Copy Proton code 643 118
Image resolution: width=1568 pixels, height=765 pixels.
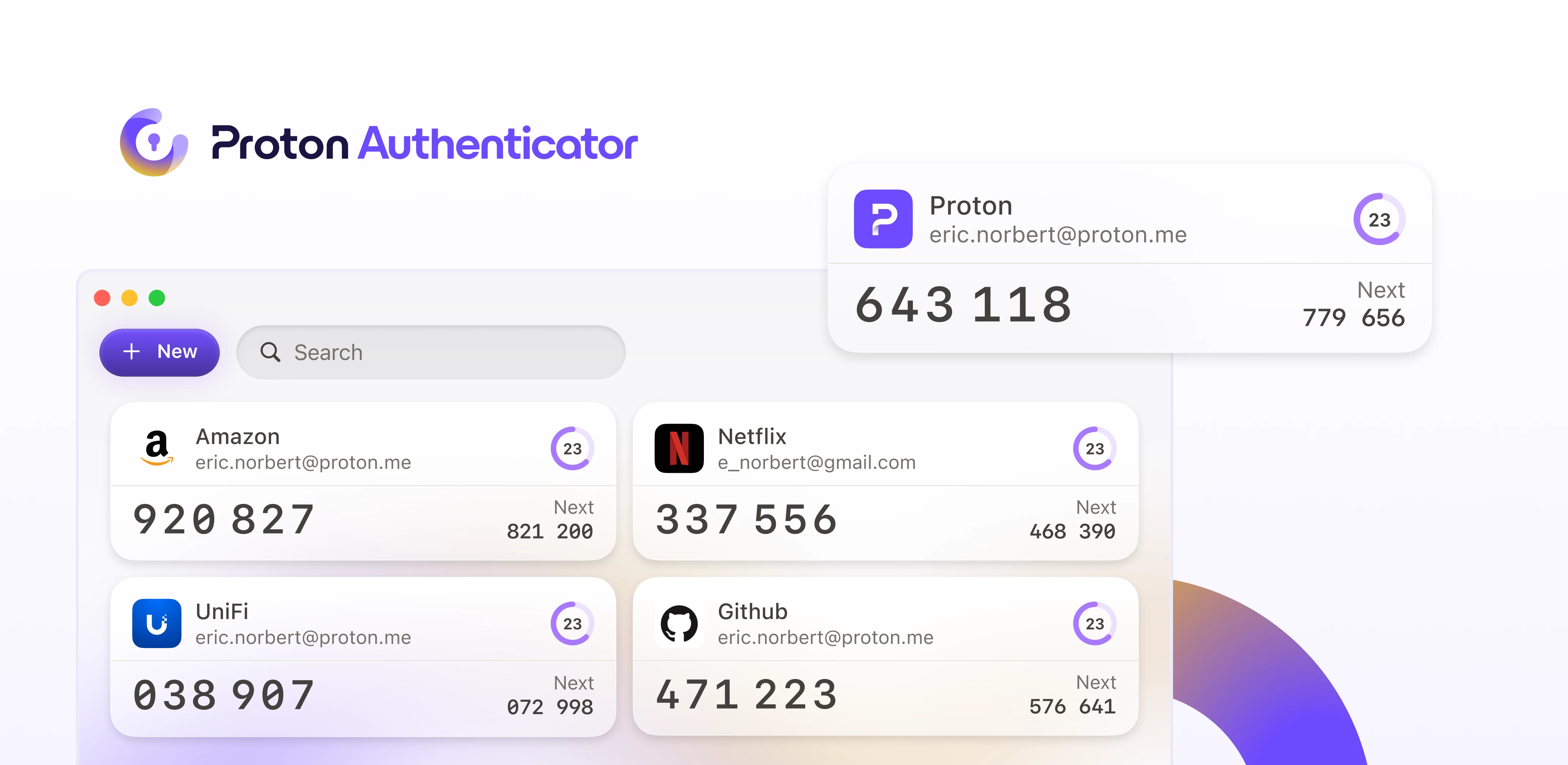[x=963, y=304]
